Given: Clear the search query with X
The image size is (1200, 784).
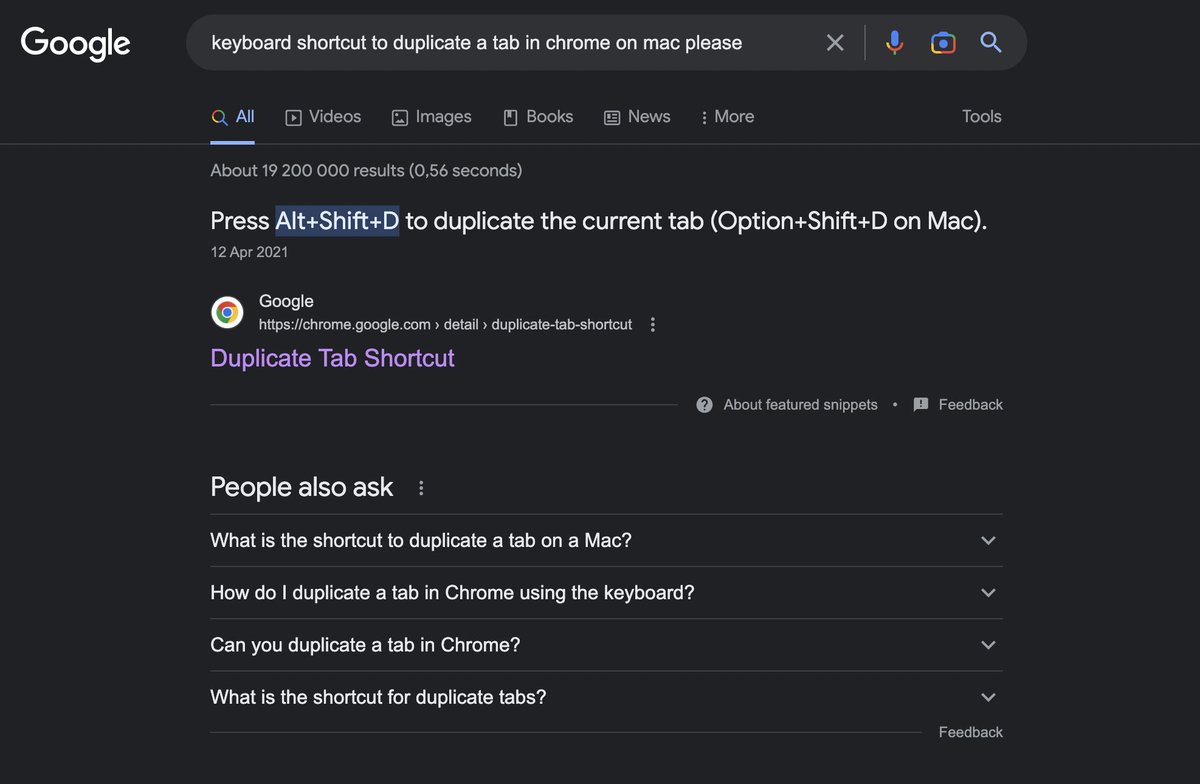Looking at the screenshot, I should [x=835, y=42].
